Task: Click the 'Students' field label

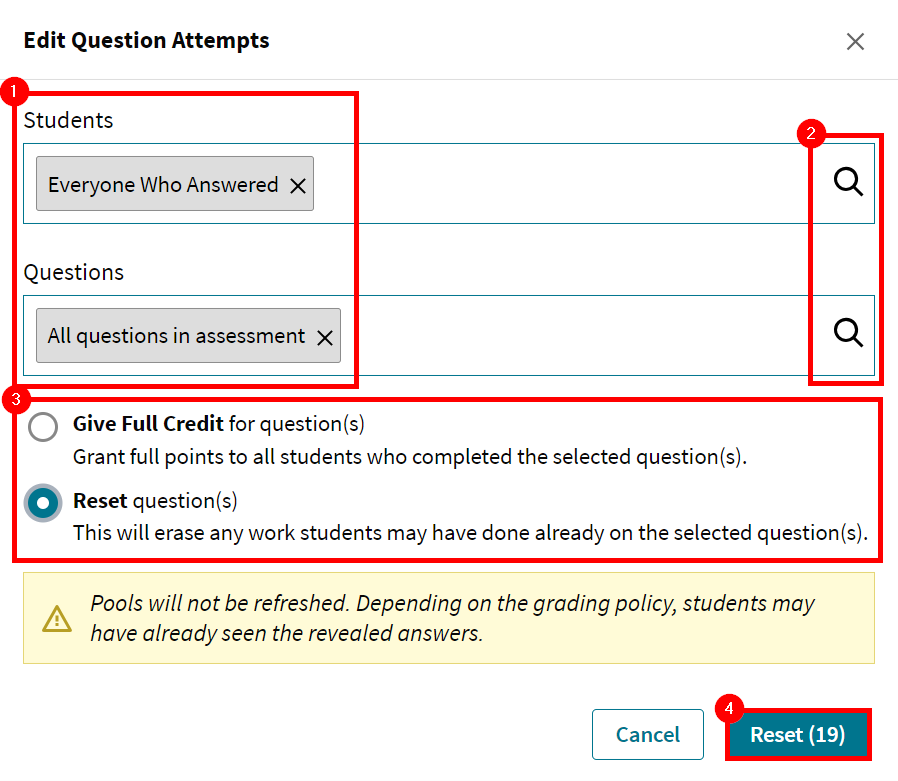Action: click(x=68, y=120)
